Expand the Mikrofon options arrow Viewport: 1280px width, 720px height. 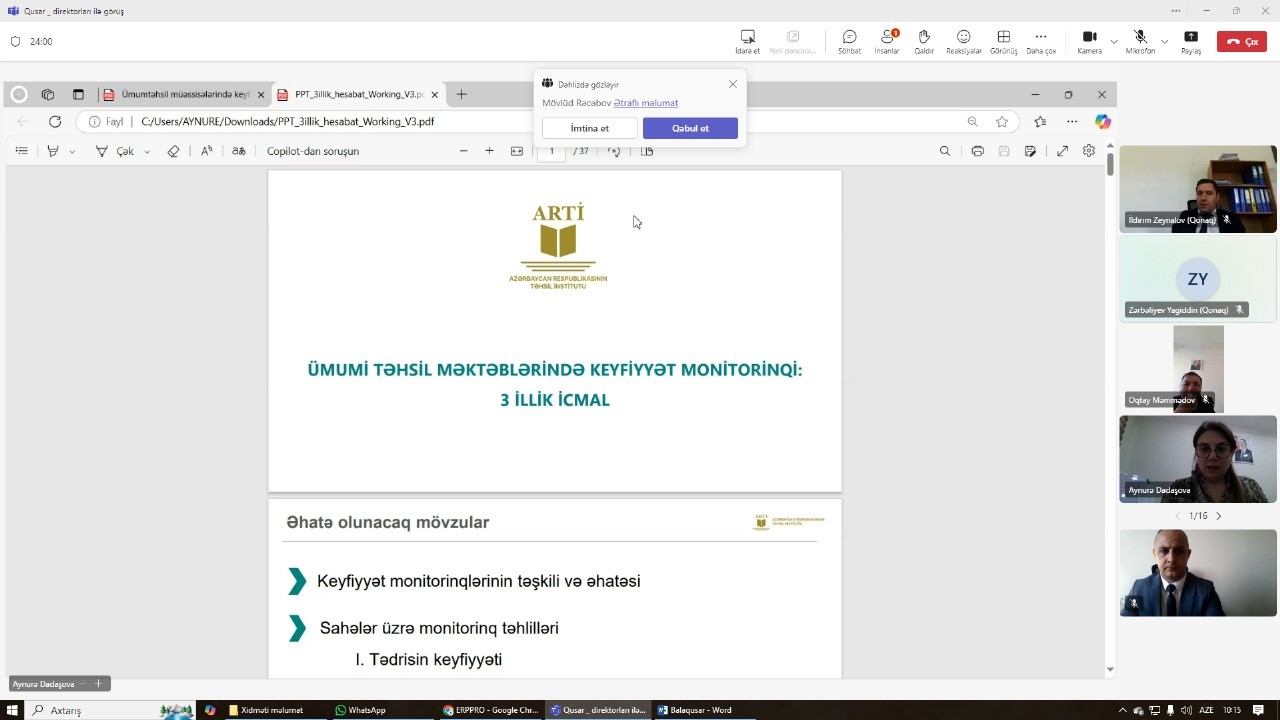tap(1164, 42)
